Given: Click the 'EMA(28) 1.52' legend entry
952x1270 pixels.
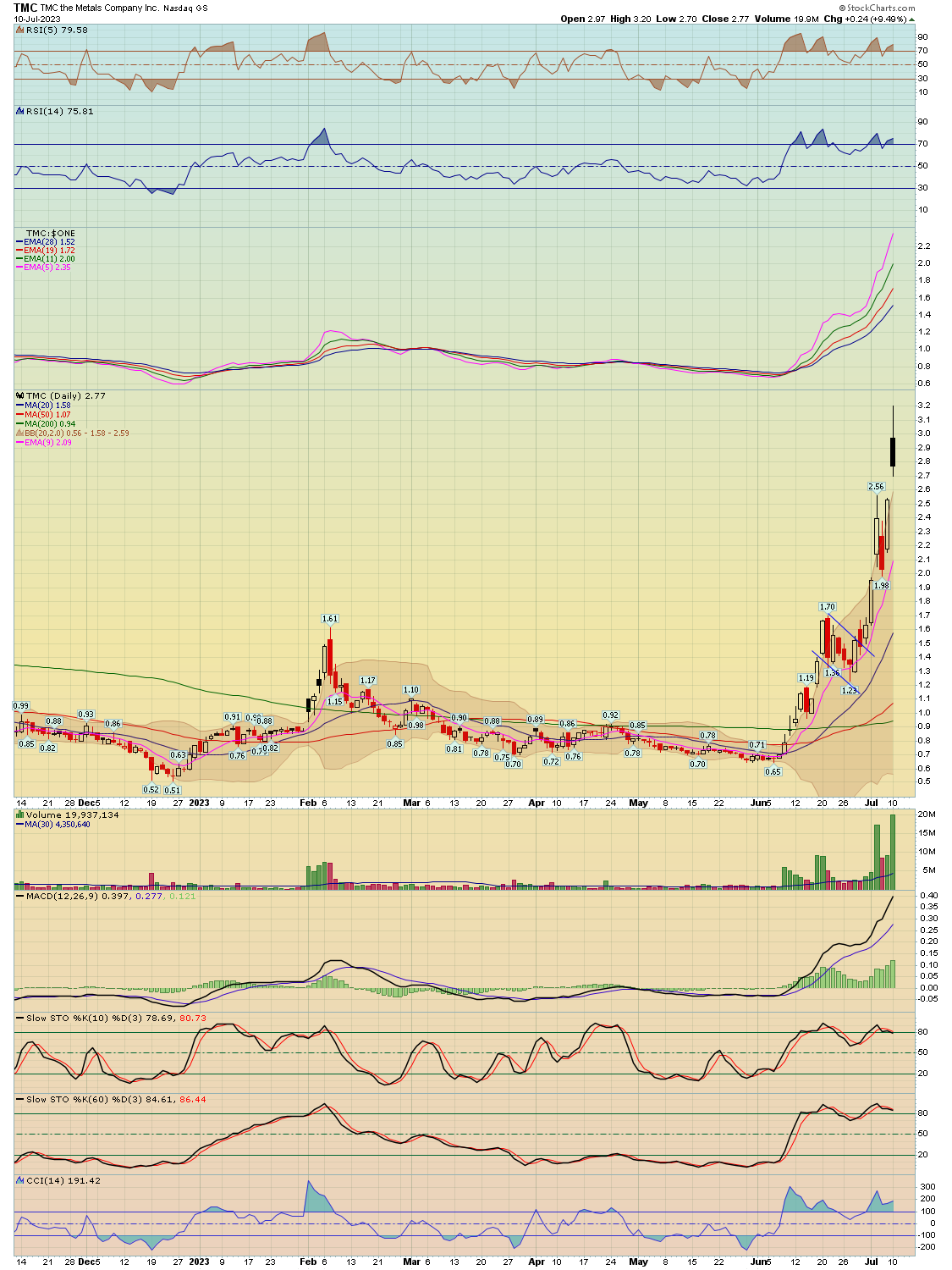Looking at the screenshot, I should (50, 242).
